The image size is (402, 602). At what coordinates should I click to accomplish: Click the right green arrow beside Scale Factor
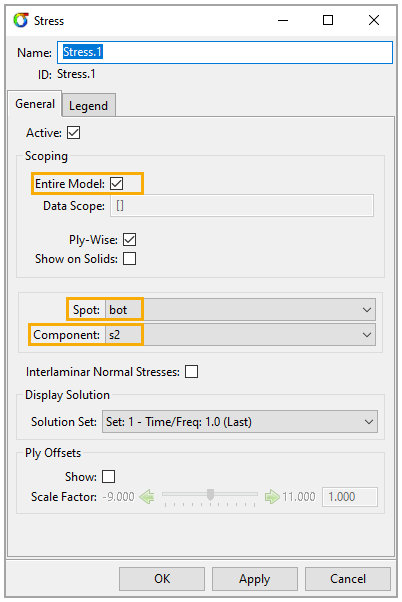click(272, 496)
